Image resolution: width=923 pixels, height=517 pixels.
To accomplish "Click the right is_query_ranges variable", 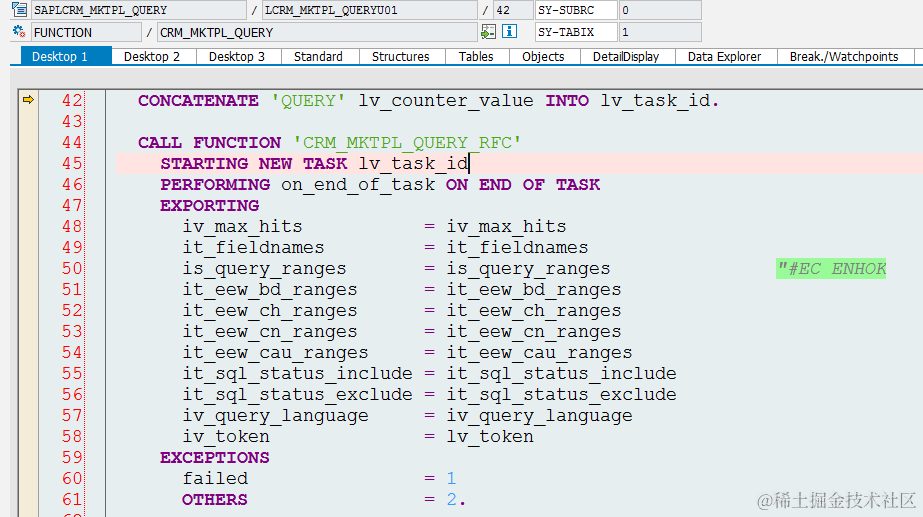I will (x=528, y=269).
